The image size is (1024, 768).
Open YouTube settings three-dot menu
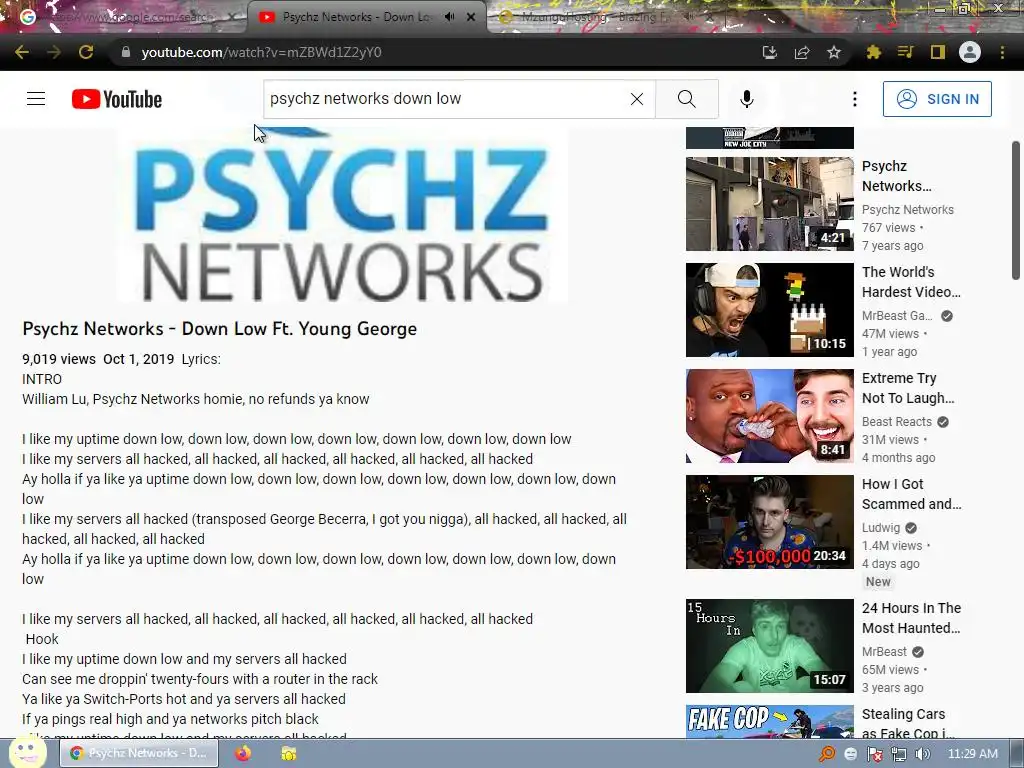pos(855,99)
